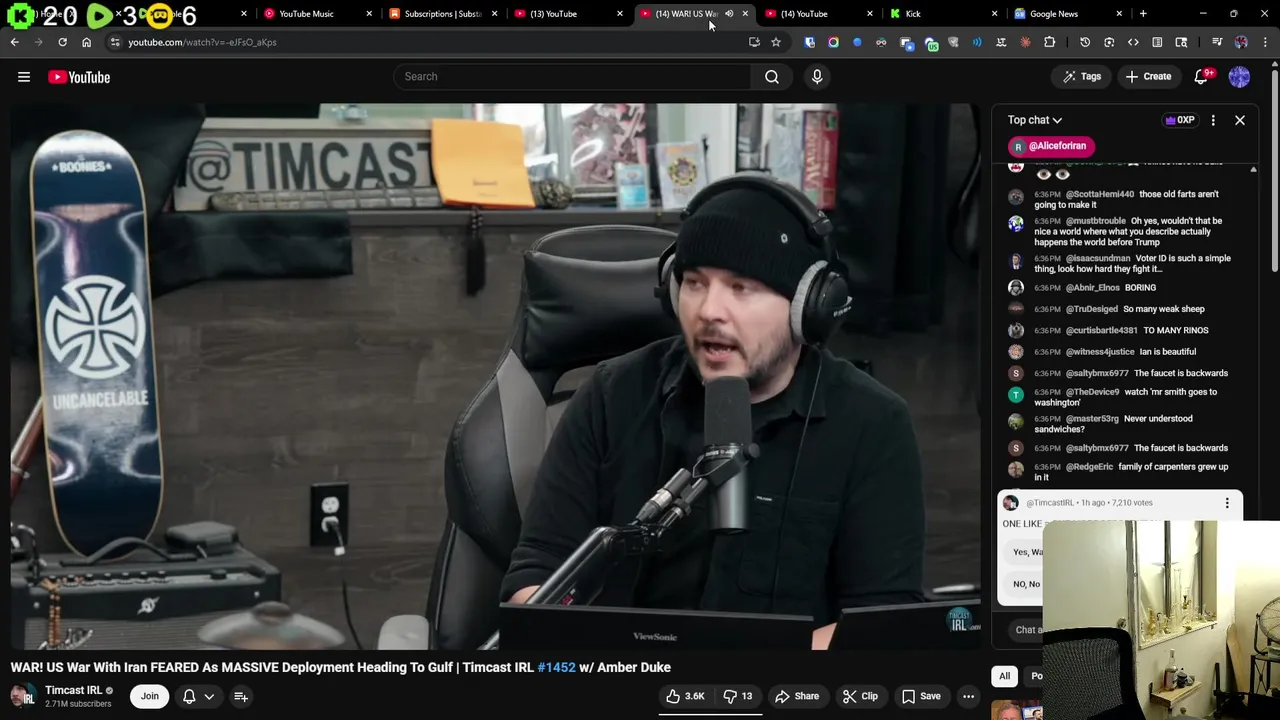Open the YouTube guide hamburger menu
Viewport: 1280px width, 720px height.
click(x=24, y=77)
